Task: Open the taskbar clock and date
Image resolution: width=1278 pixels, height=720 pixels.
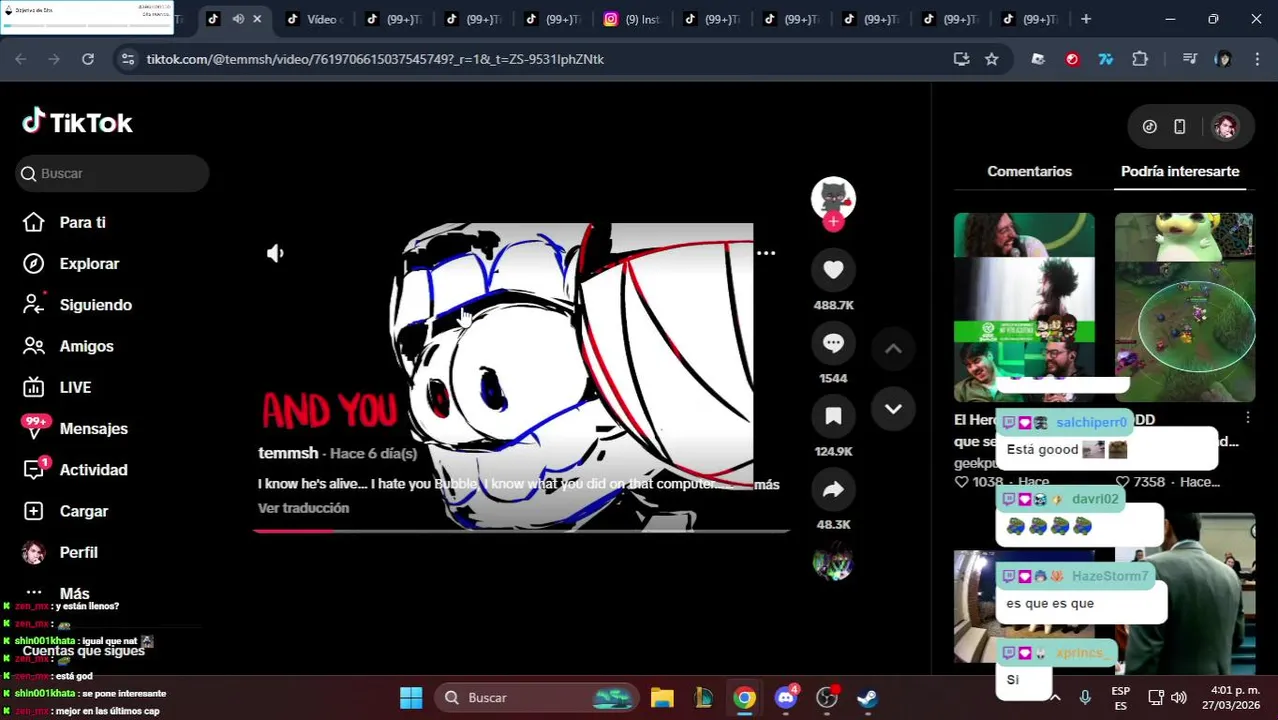Action: click(x=1231, y=697)
